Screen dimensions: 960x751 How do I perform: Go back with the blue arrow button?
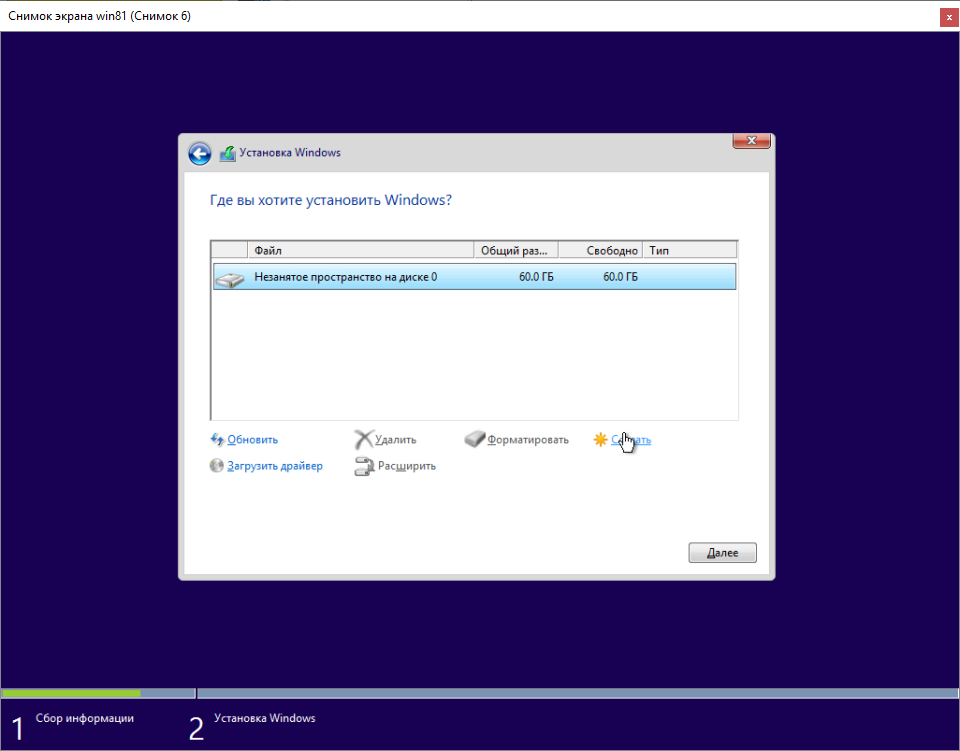[200, 153]
